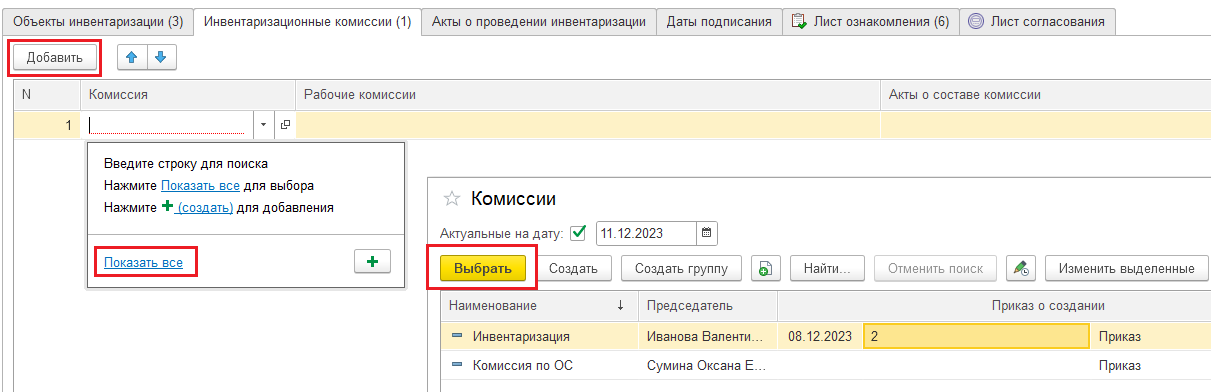Click Сумина Оксана Е... chairman cell
Image resolution: width=1211 pixels, height=392 pixels.
pyautogui.click(x=708, y=367)
